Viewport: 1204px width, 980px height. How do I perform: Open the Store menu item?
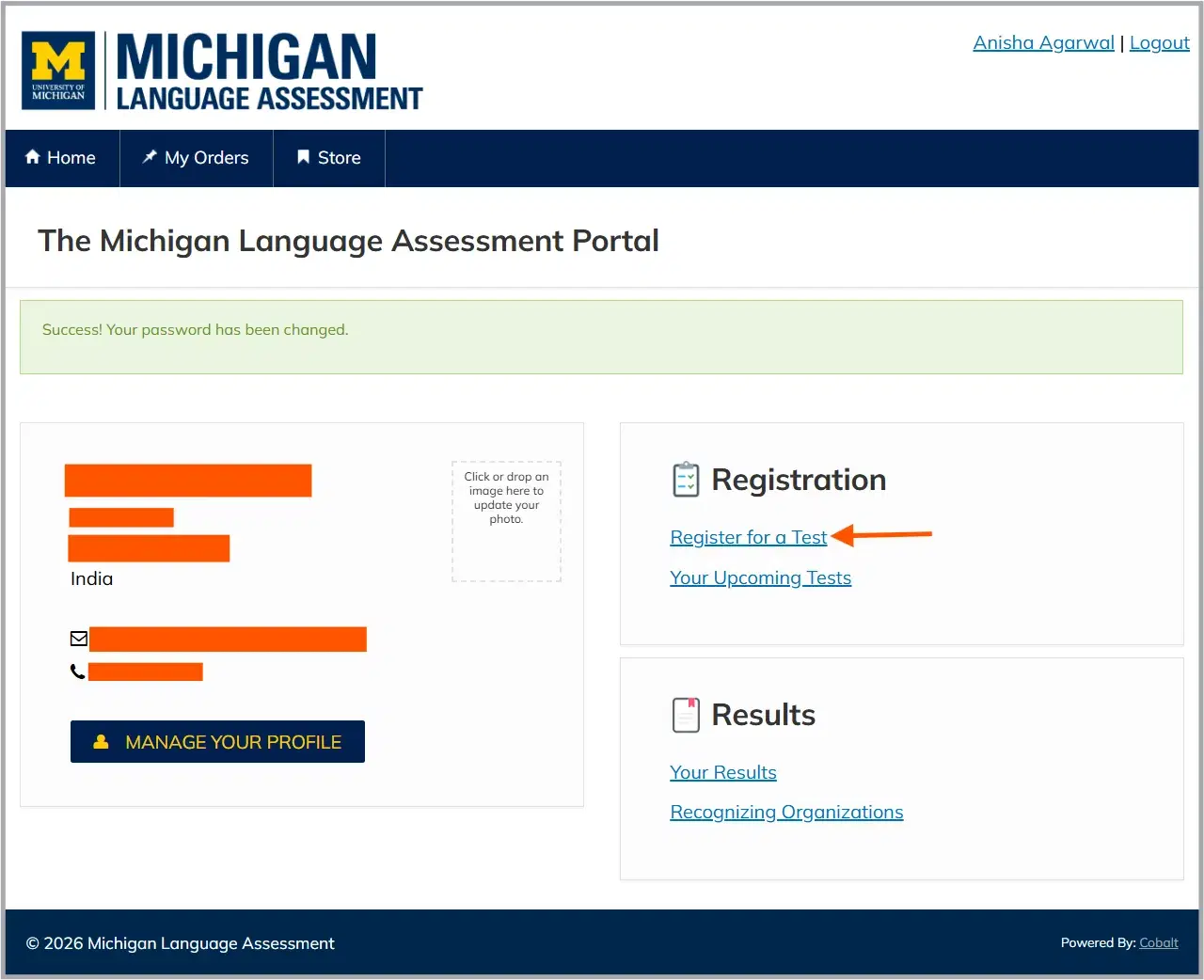329,158
